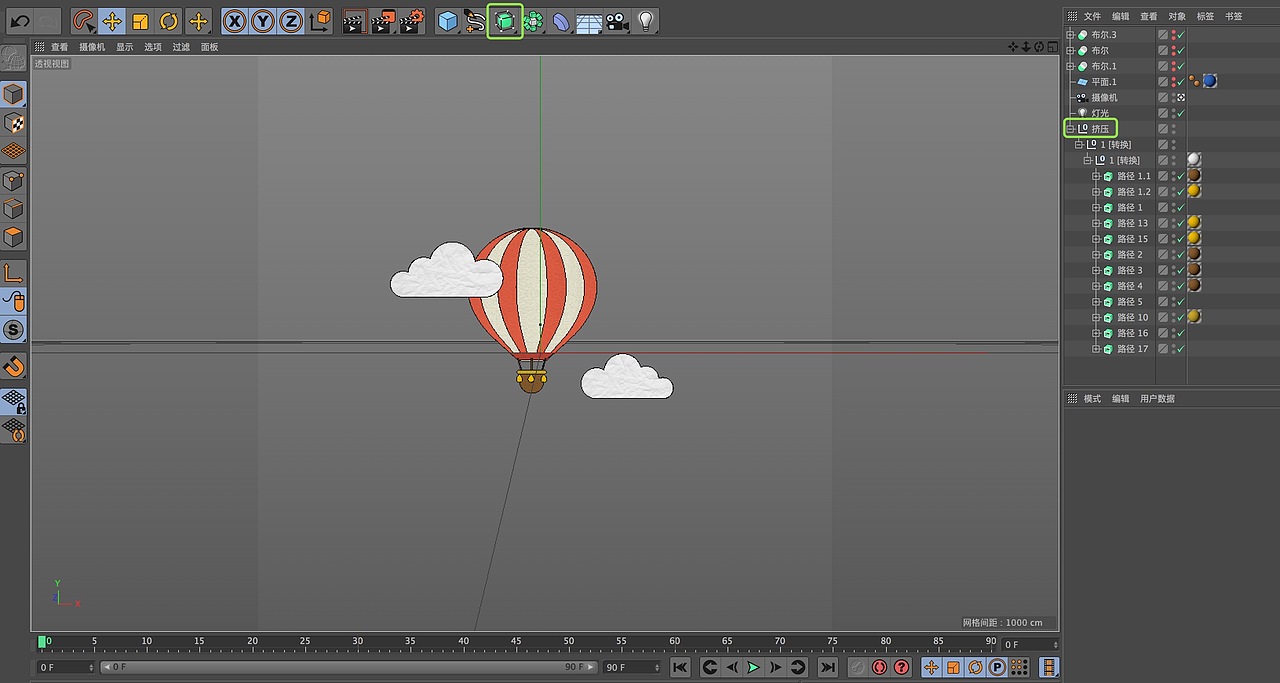The height and width of the screenshot is (683, 1280).
Task: Open the viewport 摄像机 menu
Action: pos(92,47)
